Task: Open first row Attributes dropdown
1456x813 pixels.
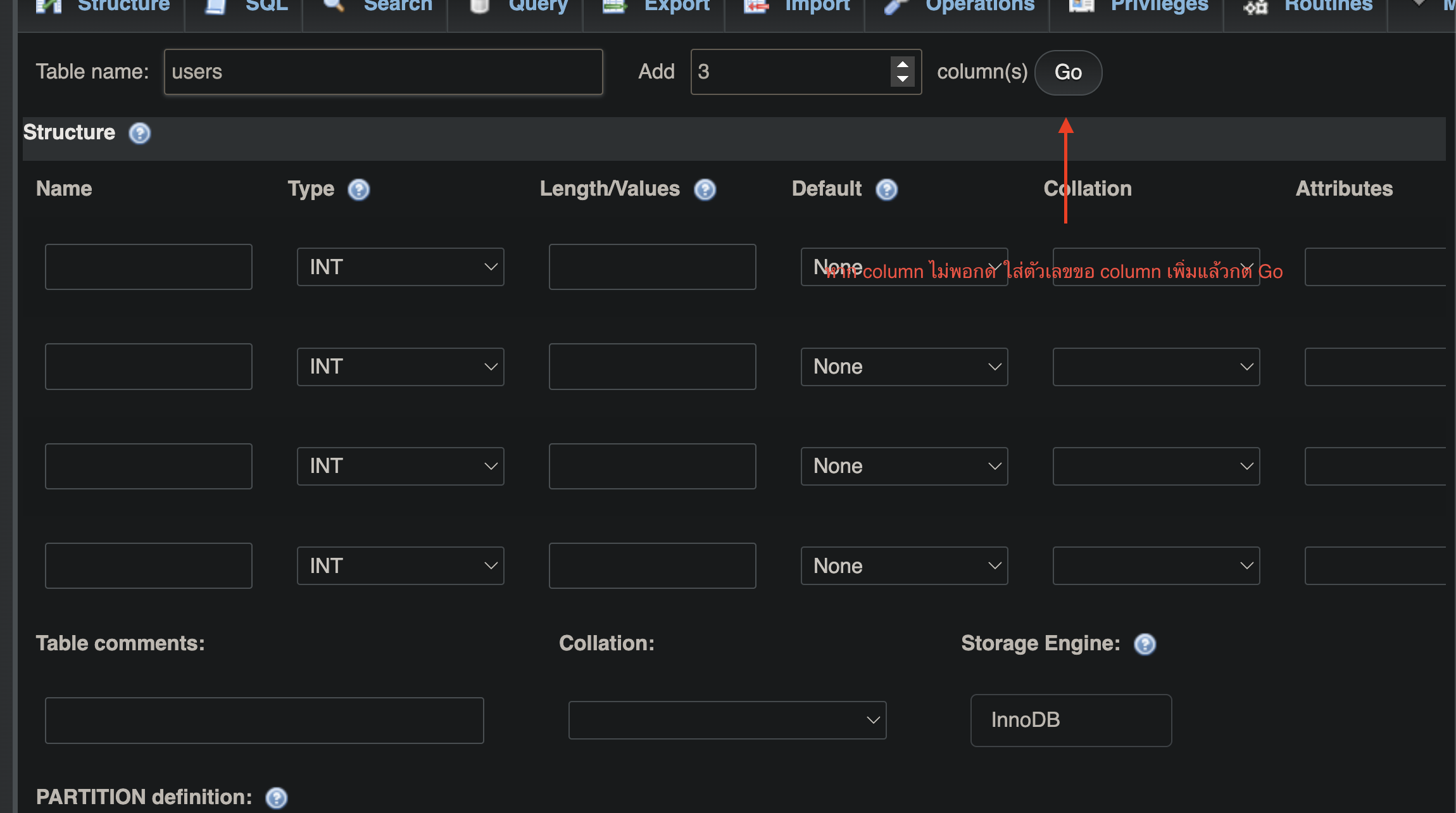Action: 1376,267
